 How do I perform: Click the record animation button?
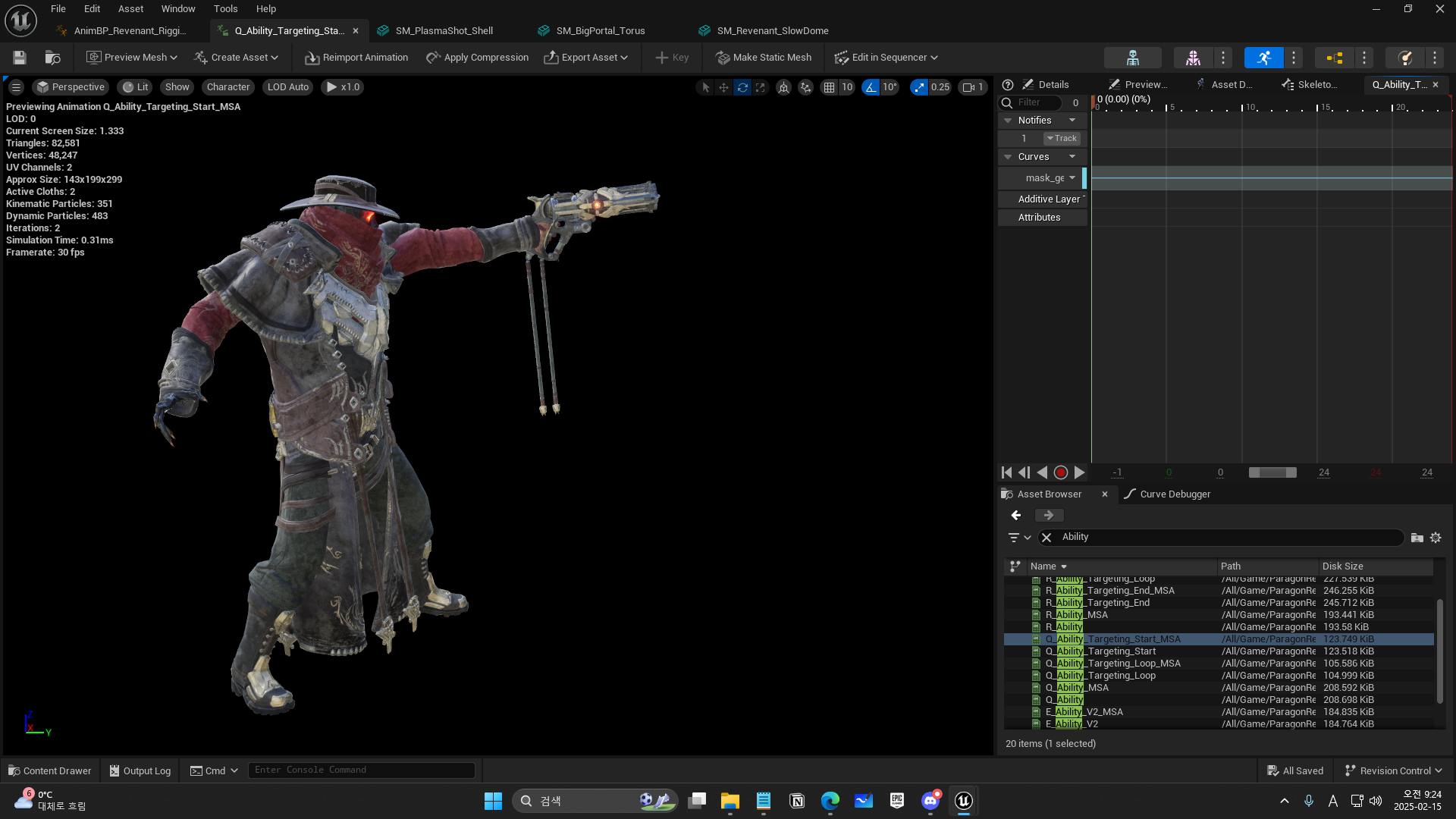point(1061,472)
